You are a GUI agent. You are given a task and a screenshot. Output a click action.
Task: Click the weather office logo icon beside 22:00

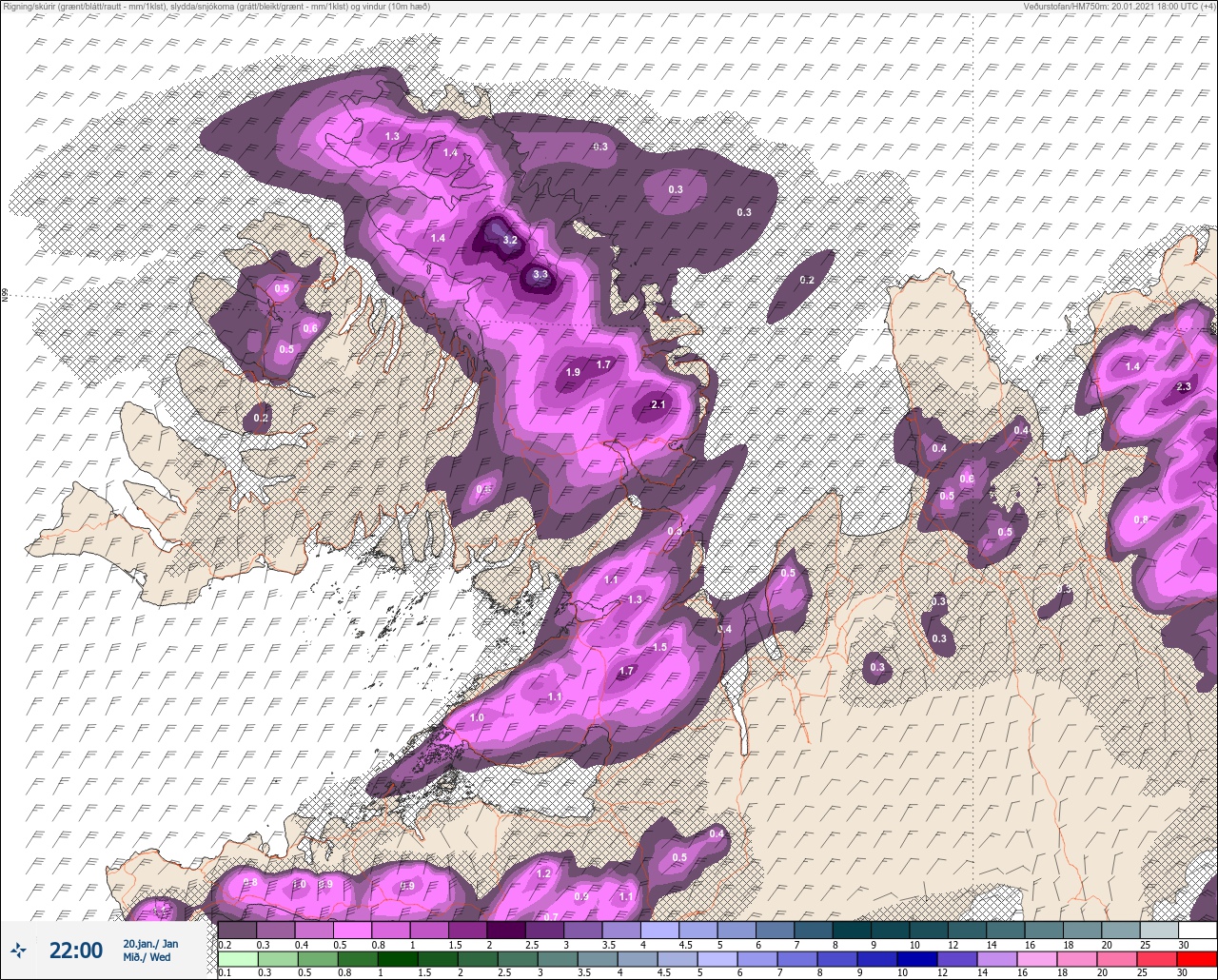click(19, 950)
